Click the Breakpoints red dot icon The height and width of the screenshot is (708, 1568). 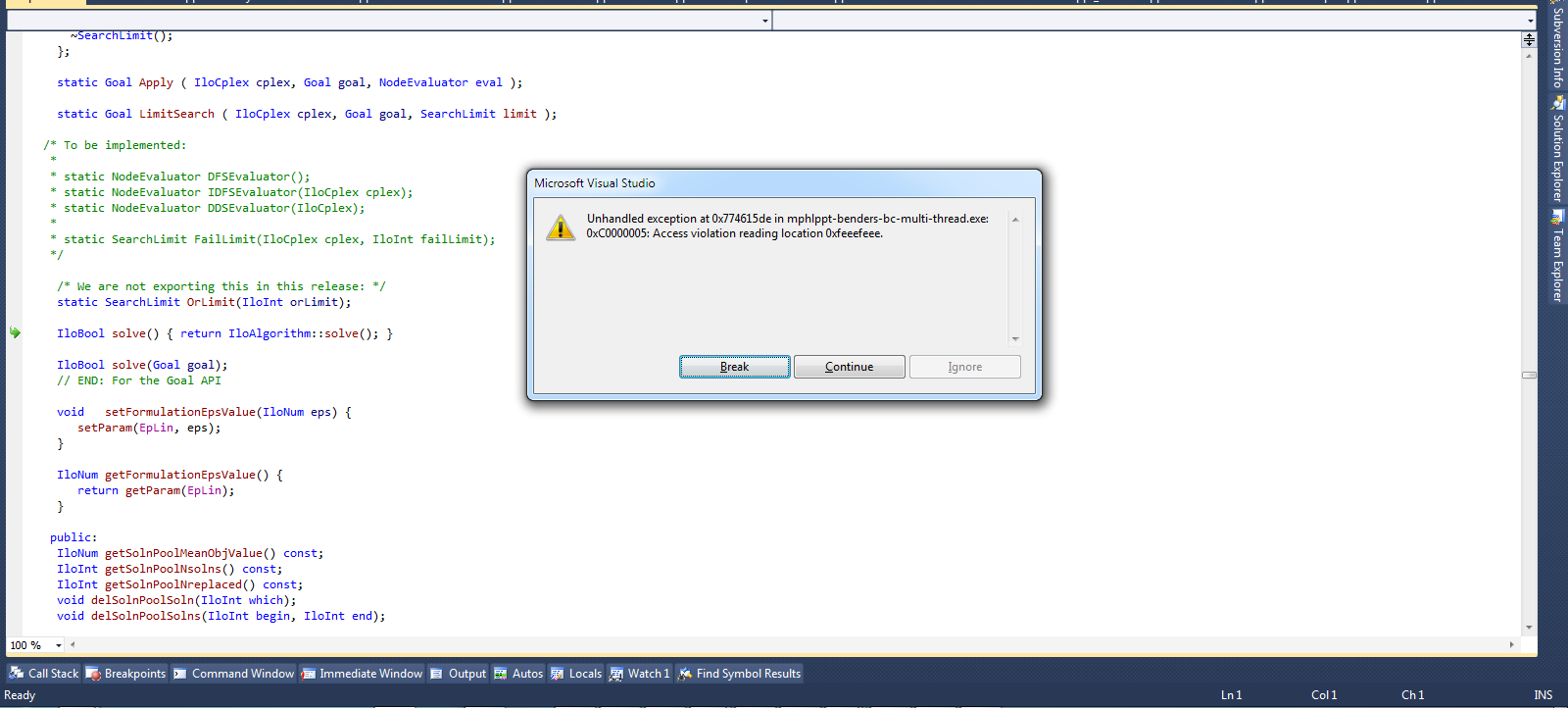point(93,674)
